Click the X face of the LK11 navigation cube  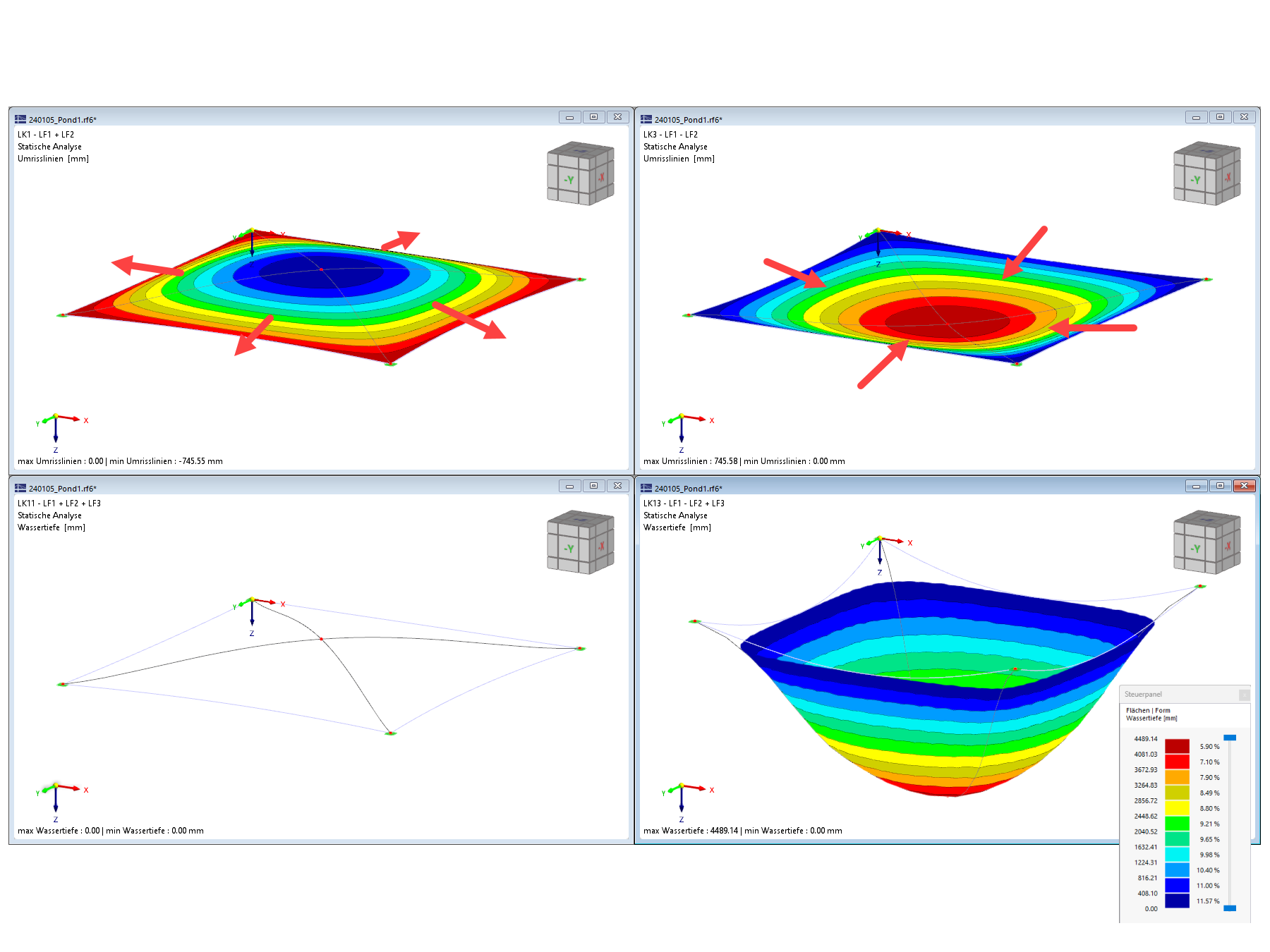tap(601, 545)
